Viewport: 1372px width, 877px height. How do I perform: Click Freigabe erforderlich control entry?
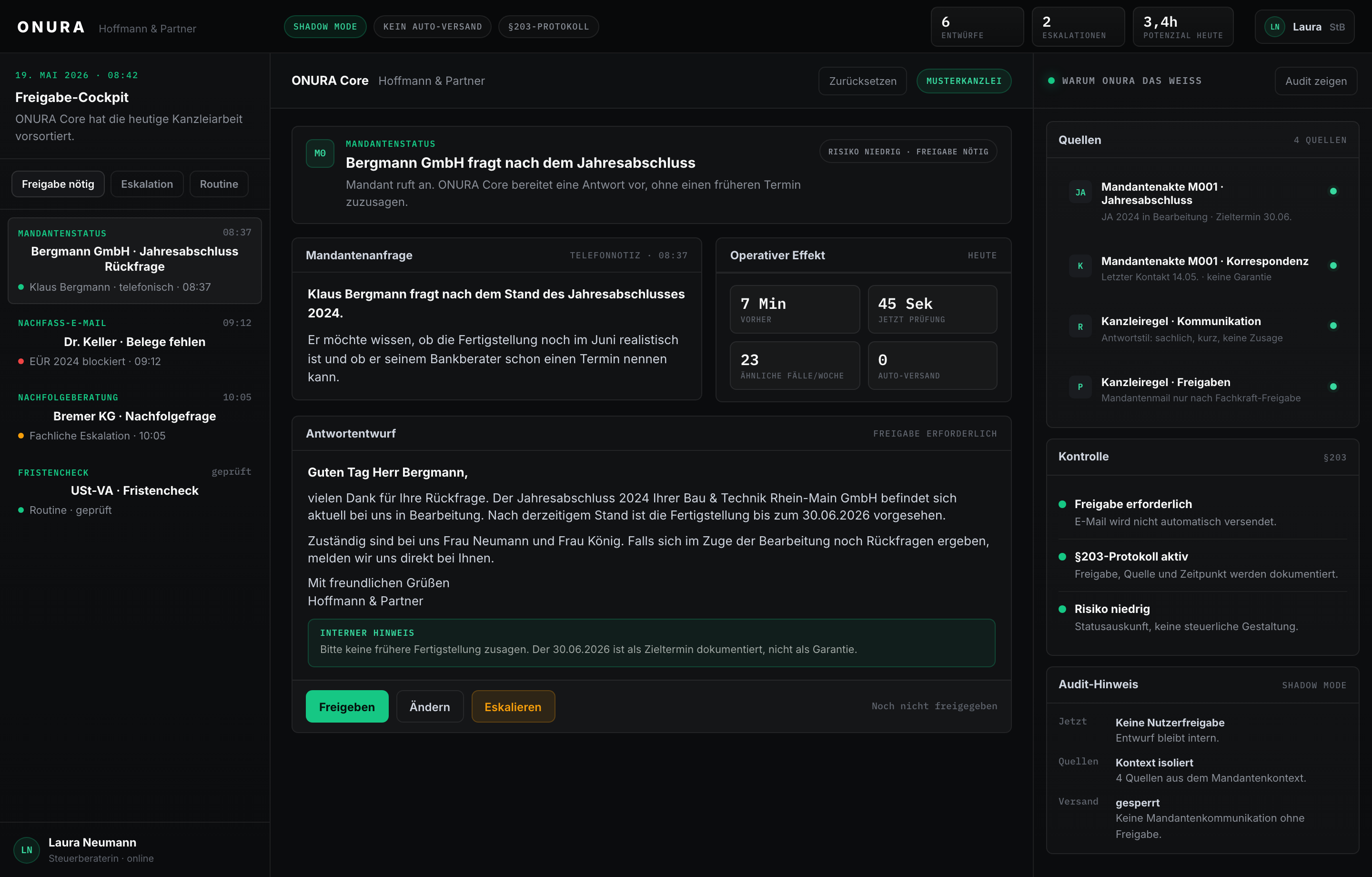[1203, 513]
